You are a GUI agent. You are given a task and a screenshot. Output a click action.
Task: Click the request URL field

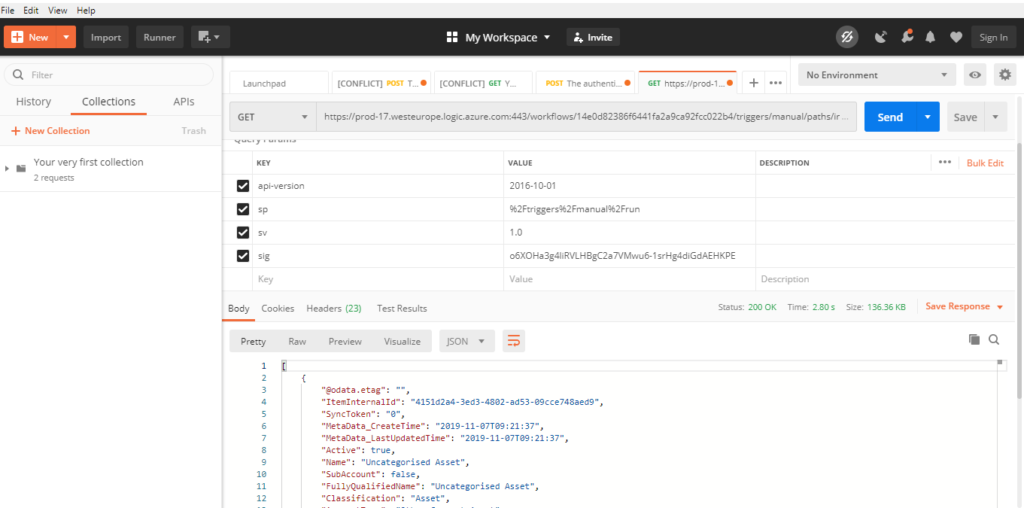click(x=586, y=117)
